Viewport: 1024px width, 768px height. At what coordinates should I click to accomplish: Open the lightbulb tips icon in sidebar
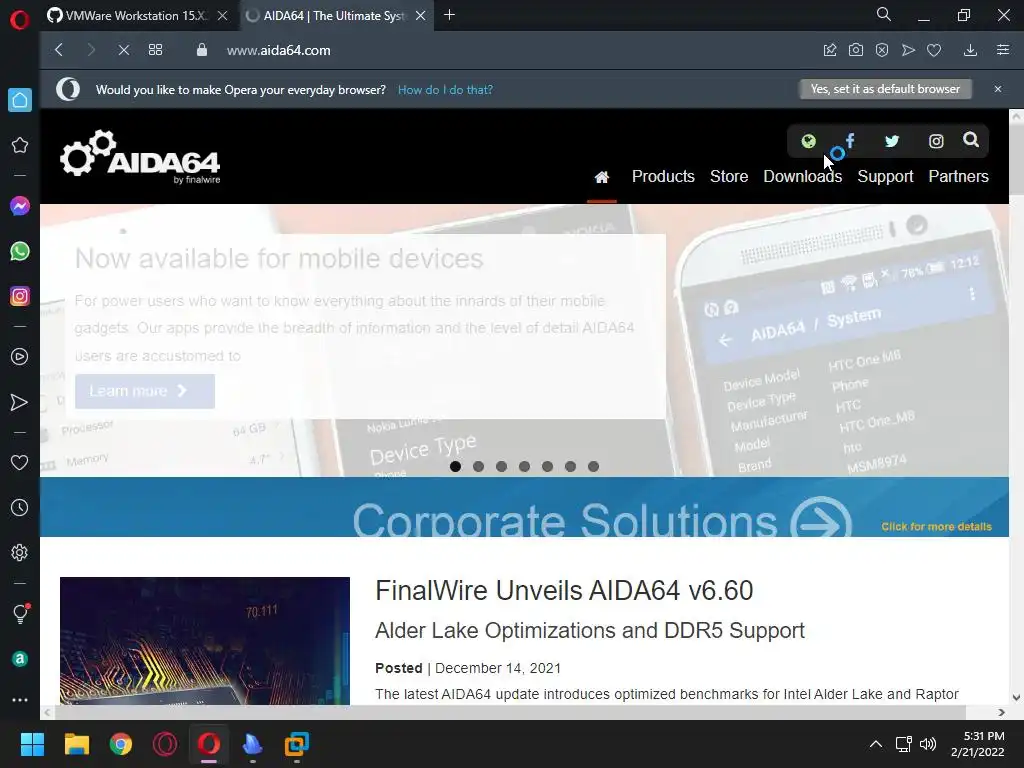[20, 613]
